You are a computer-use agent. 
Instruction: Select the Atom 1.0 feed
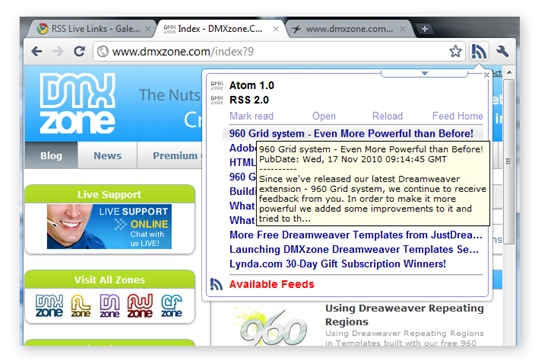click(252, 85)
